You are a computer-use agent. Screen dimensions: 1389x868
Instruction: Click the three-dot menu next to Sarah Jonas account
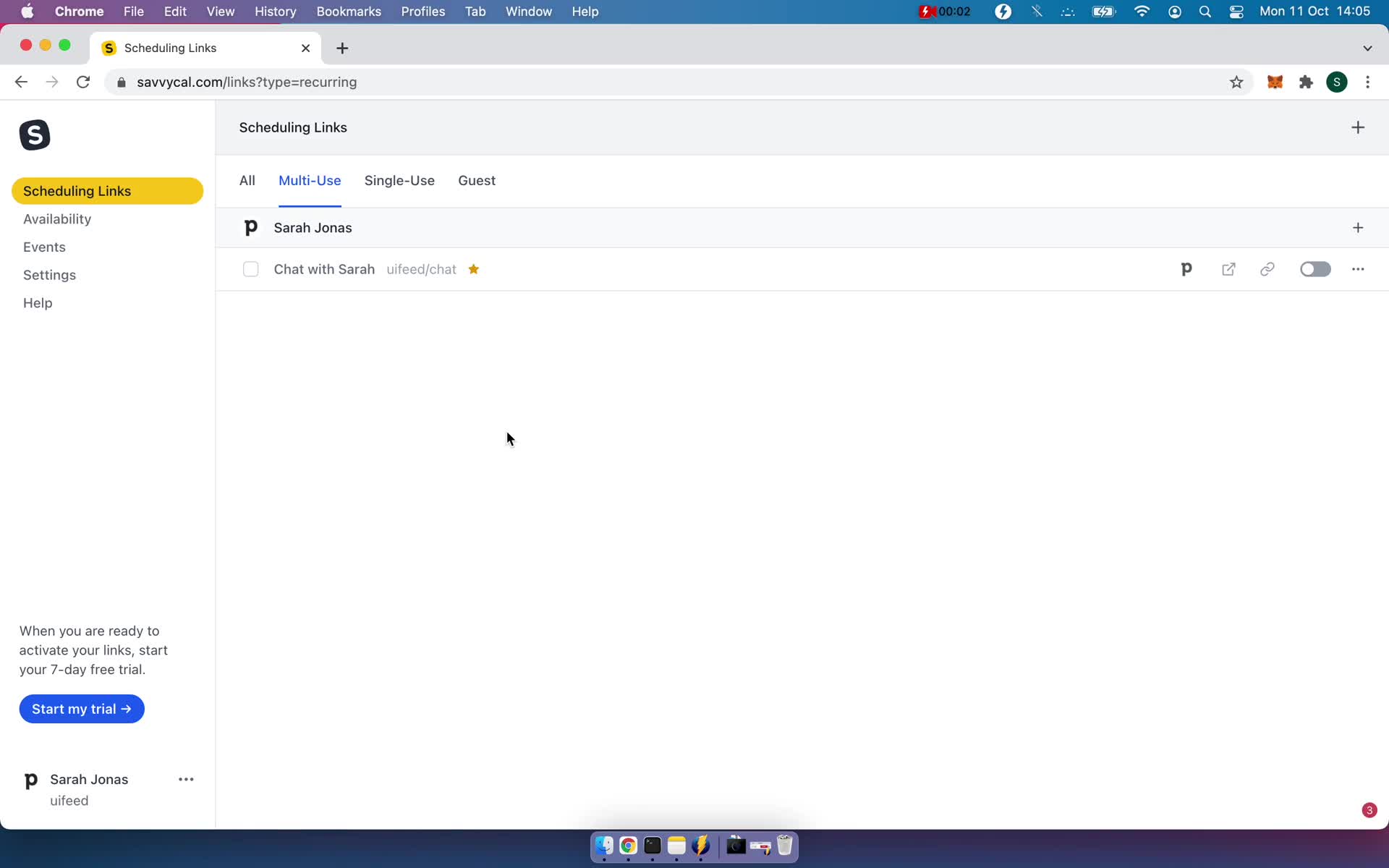click(185, 779)
